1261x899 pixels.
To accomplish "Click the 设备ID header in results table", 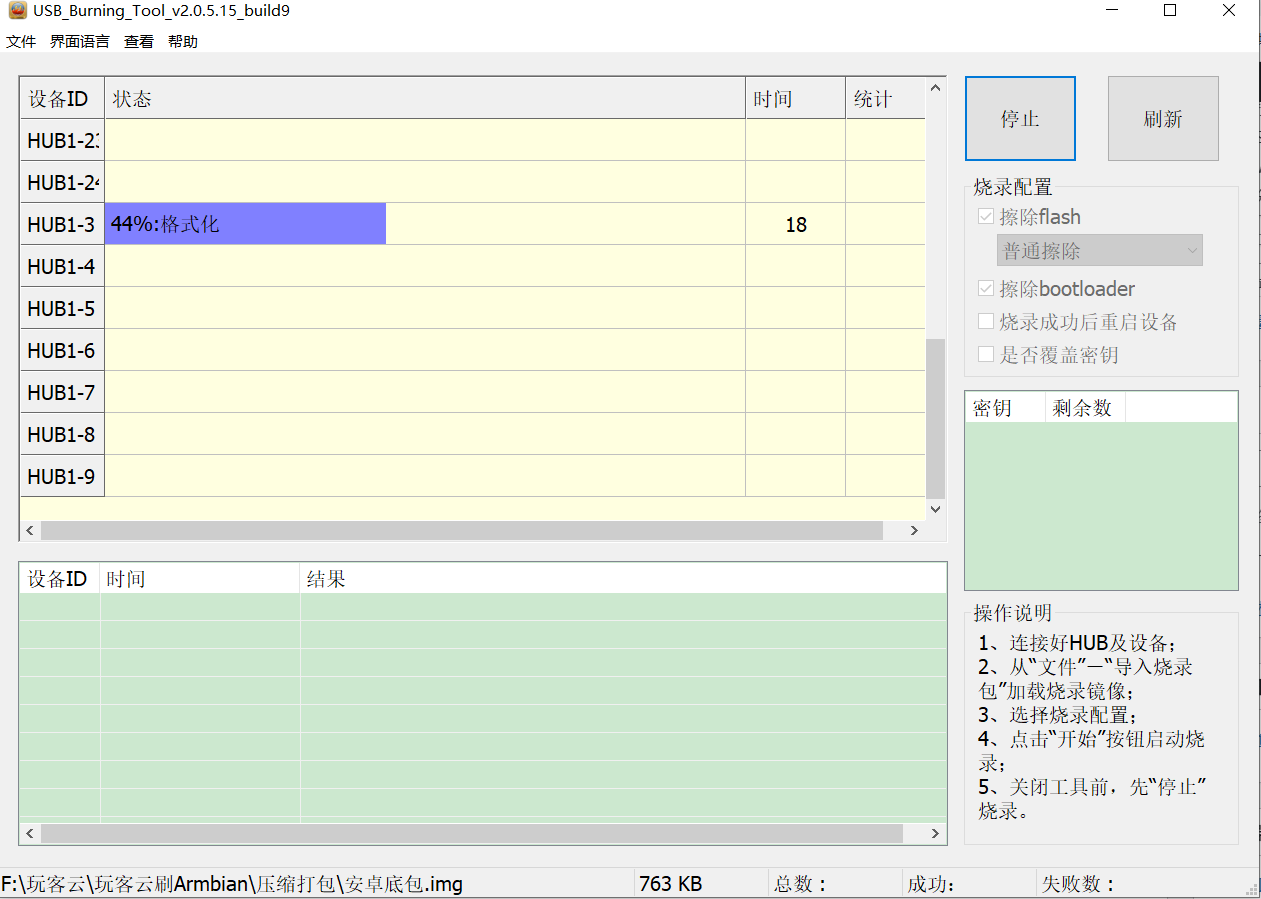I will (58, 579).
